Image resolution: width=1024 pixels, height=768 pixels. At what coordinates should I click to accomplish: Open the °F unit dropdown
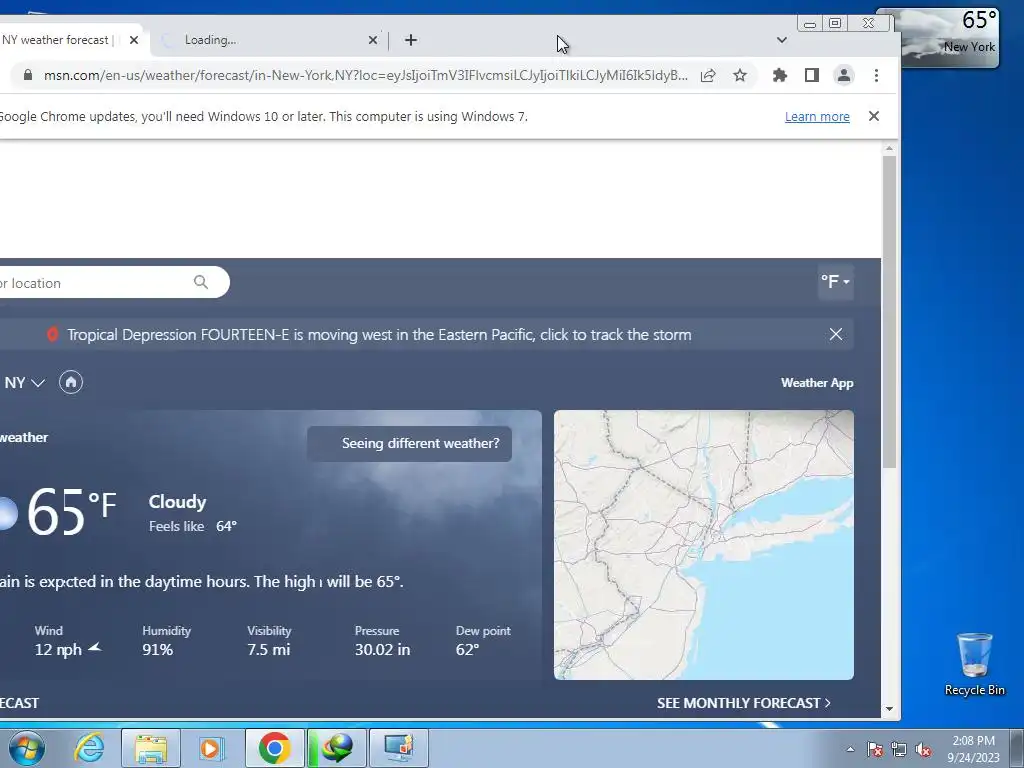pos(835,281)
